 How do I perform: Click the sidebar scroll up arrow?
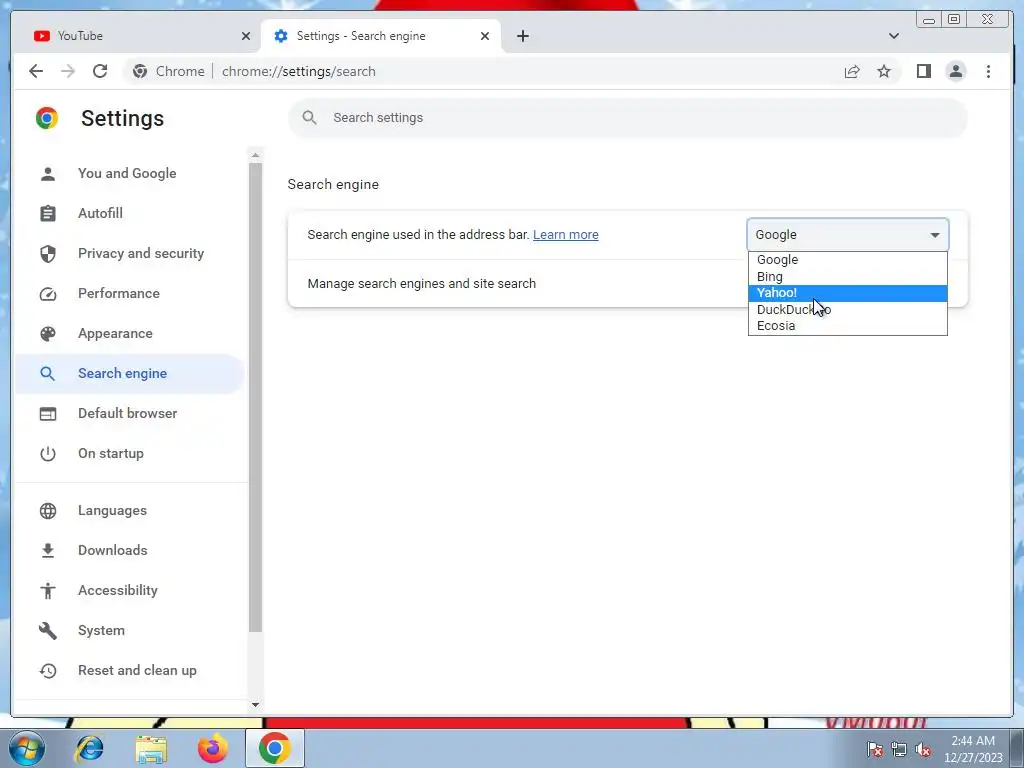point(255,155)
